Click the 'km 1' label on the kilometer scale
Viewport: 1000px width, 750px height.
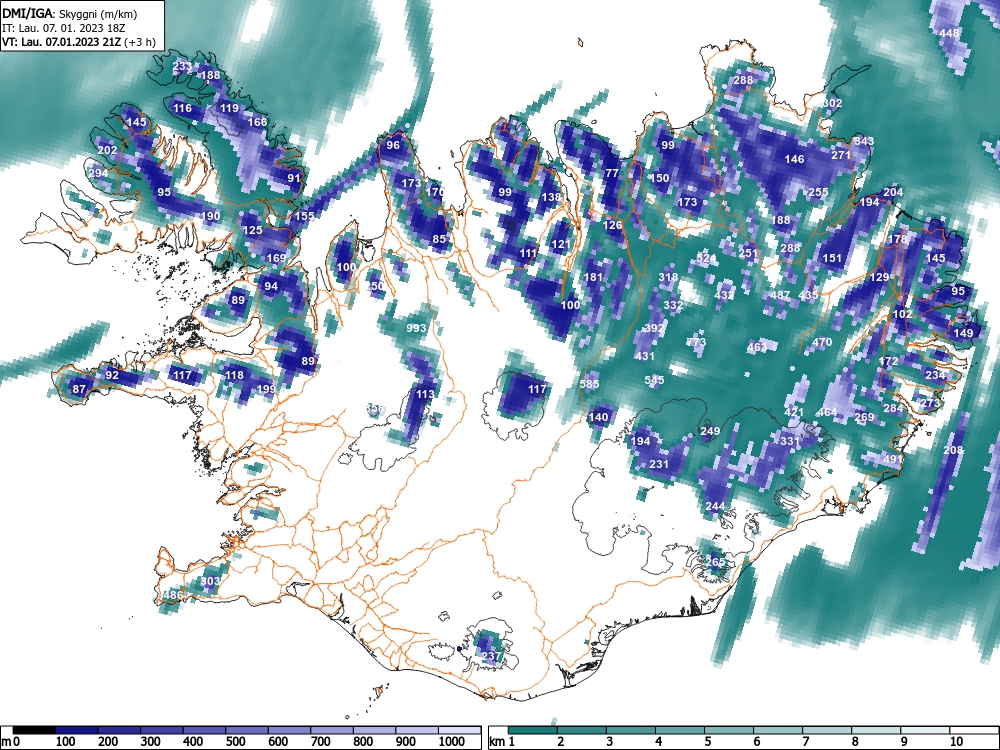tap(503, 742)
